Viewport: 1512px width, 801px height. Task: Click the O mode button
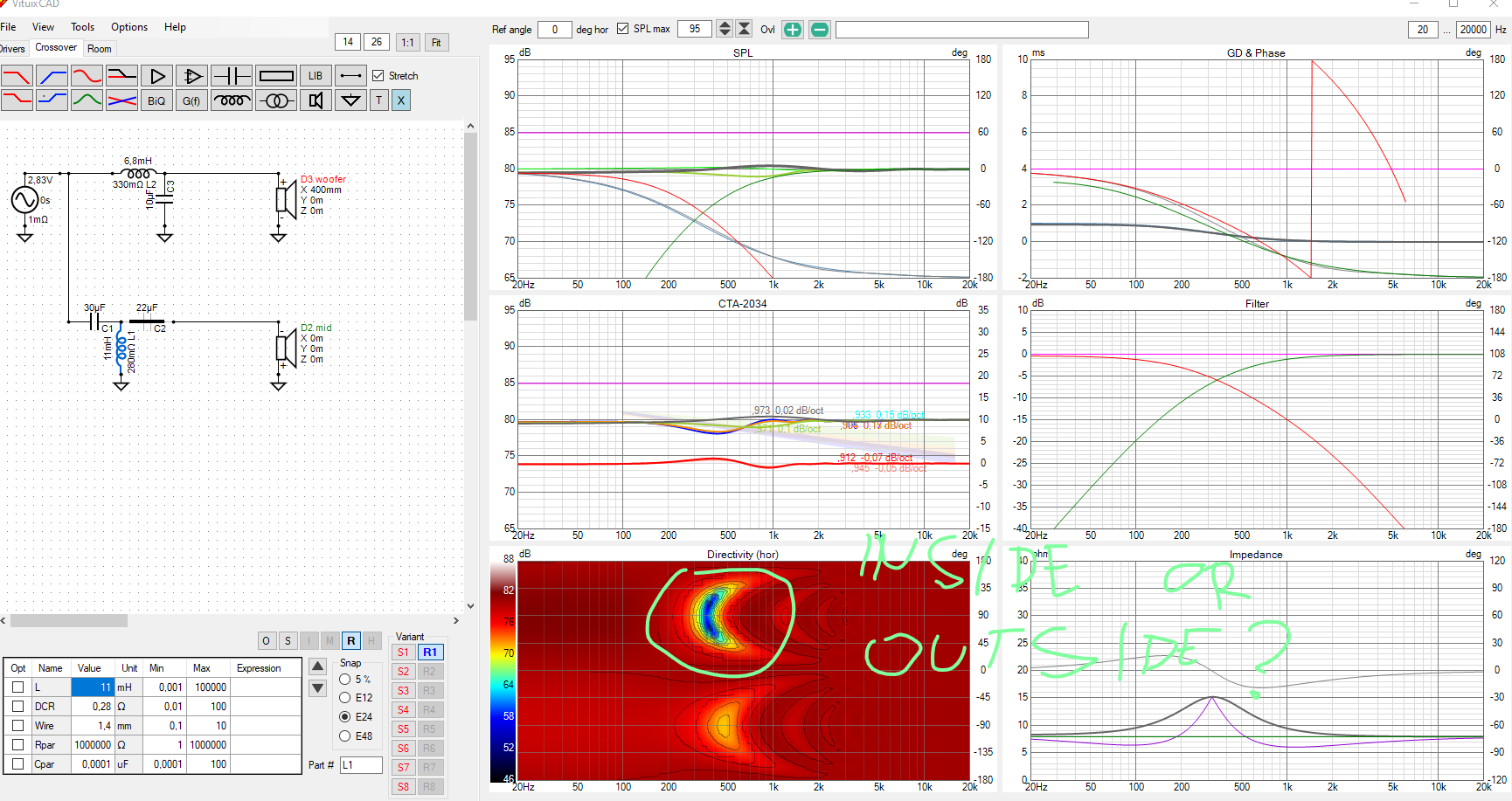(267, 641)
